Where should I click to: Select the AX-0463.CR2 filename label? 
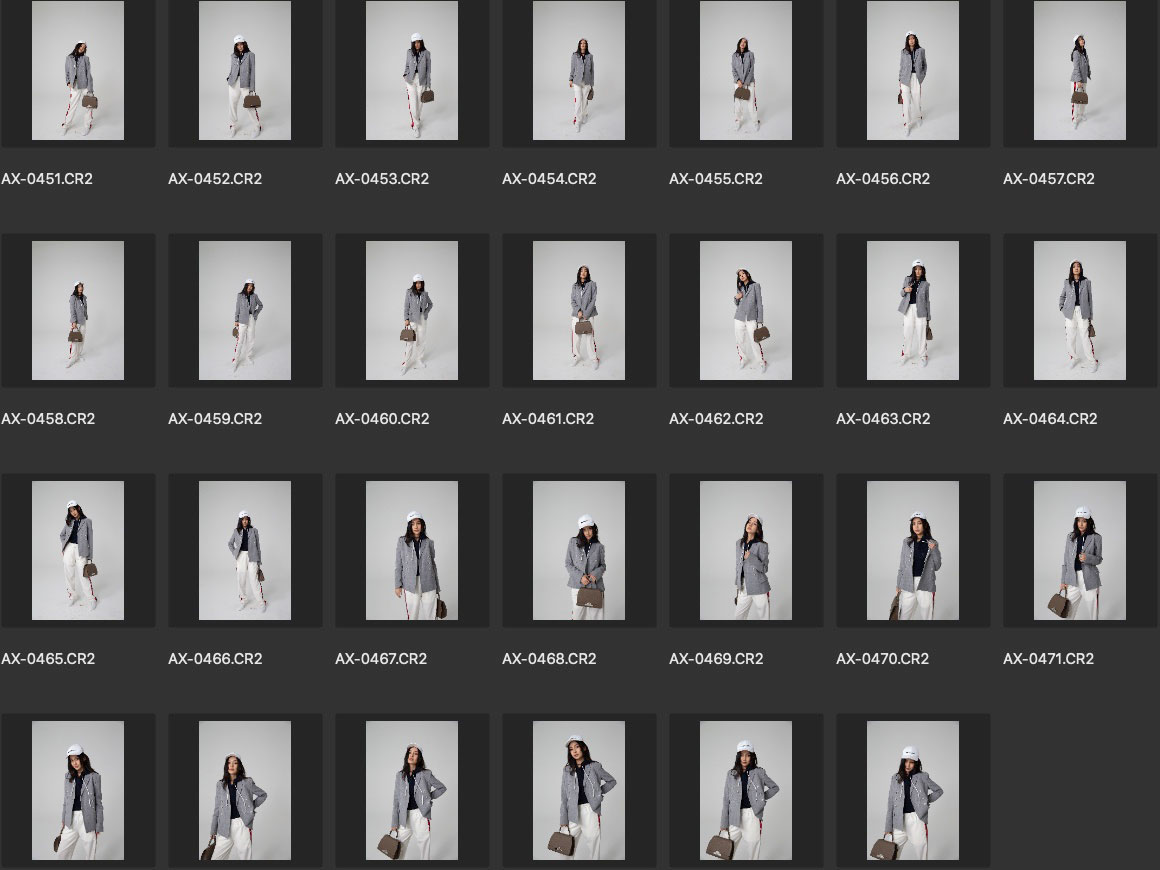point(883,419)
